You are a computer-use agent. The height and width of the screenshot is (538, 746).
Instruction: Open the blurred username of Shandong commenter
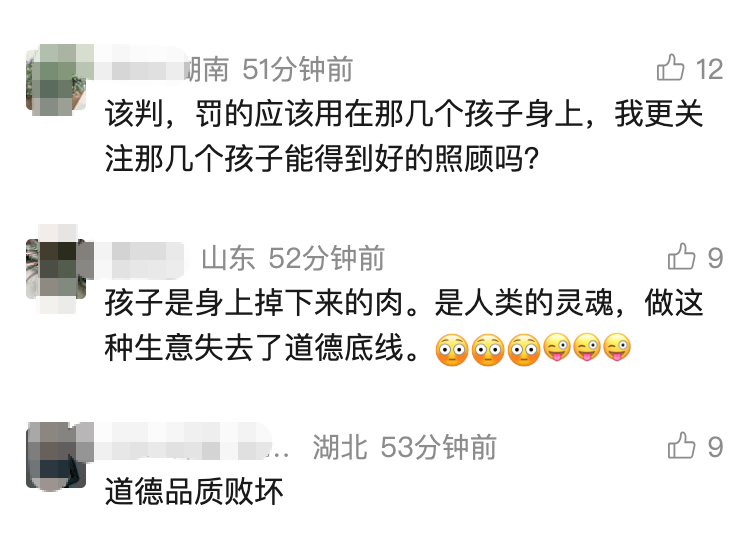click(x=139, y=260)
